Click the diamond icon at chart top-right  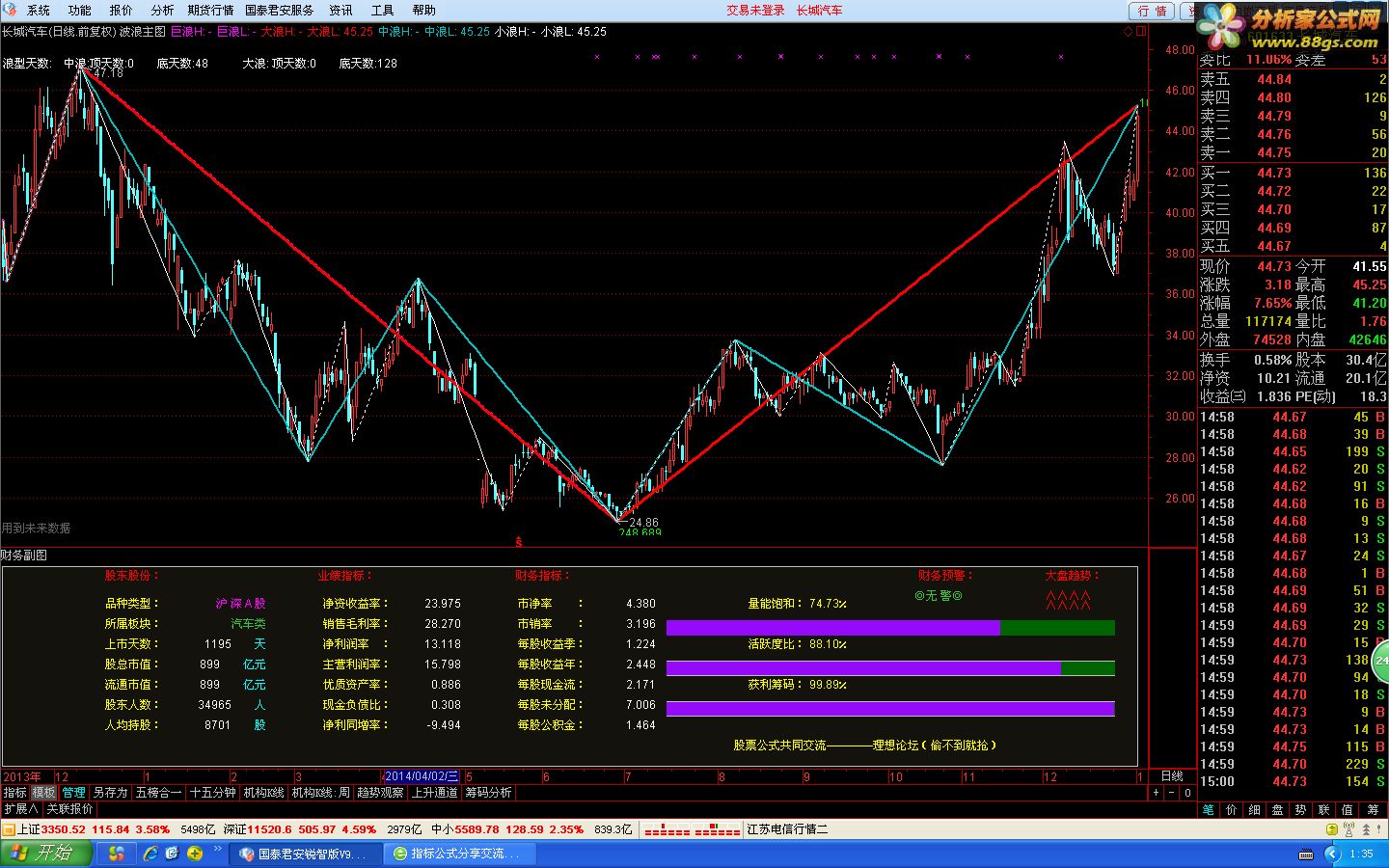tap(1129, 32)
